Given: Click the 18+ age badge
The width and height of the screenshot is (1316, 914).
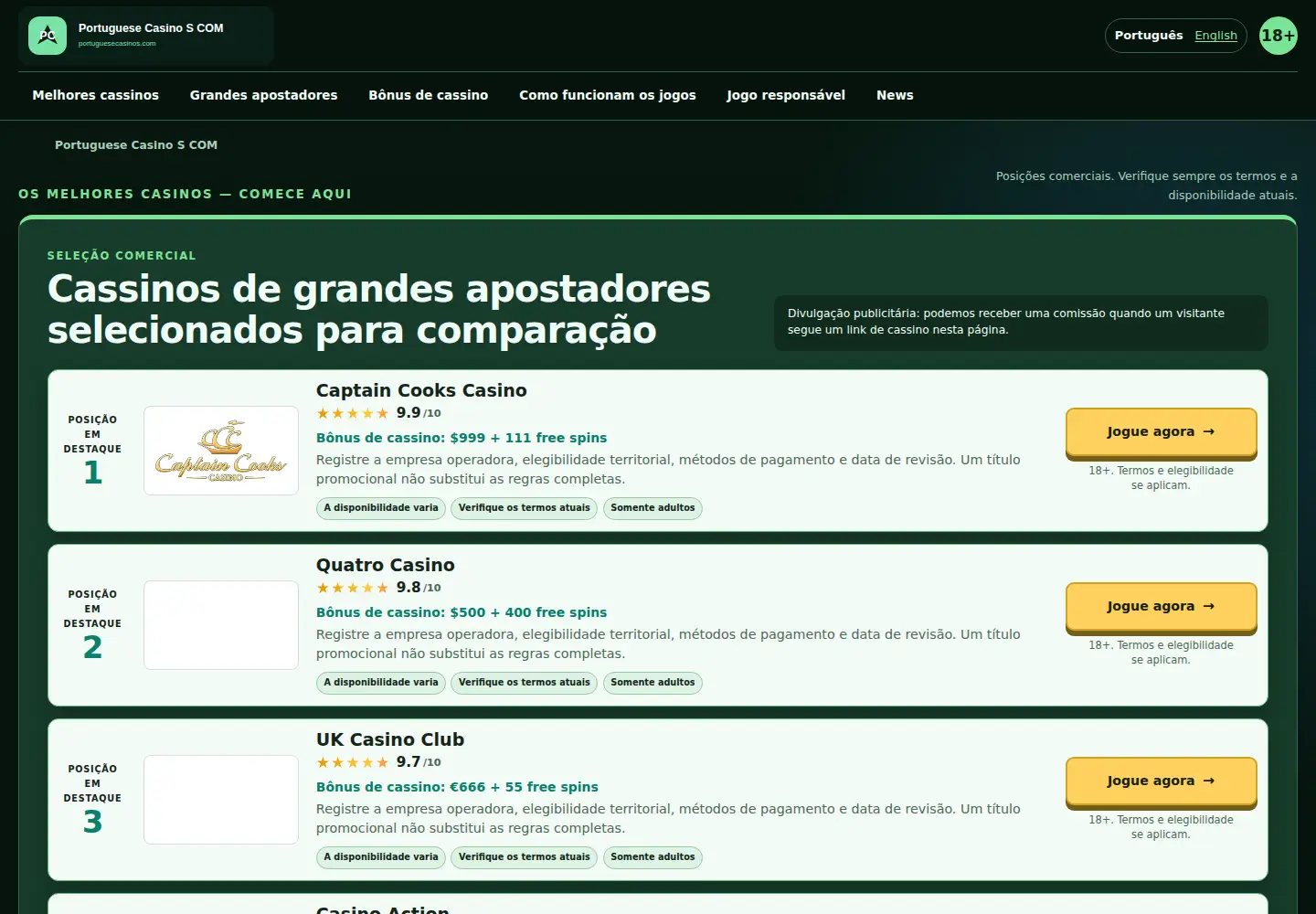Looking at the screenshot, I should point(1278,36).
